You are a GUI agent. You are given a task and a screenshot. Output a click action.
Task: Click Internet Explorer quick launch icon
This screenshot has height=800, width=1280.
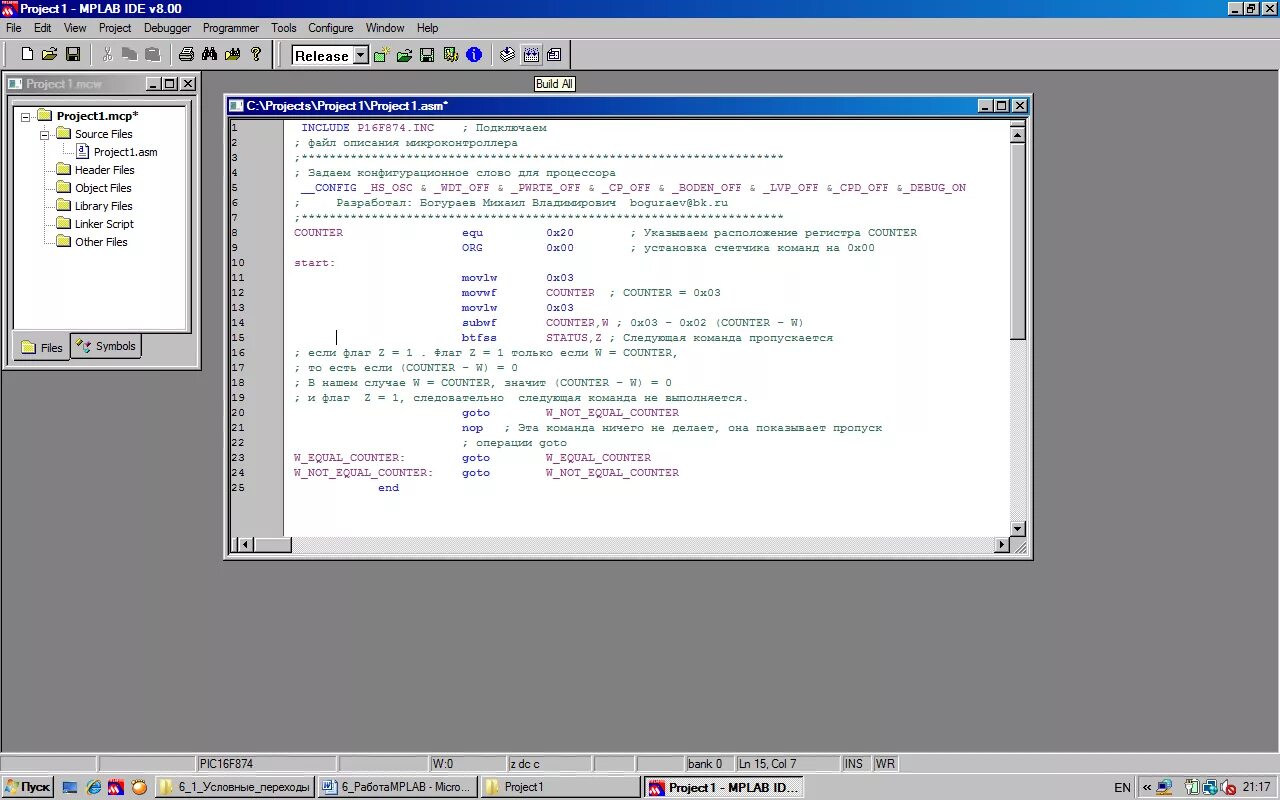pos(93,787)
